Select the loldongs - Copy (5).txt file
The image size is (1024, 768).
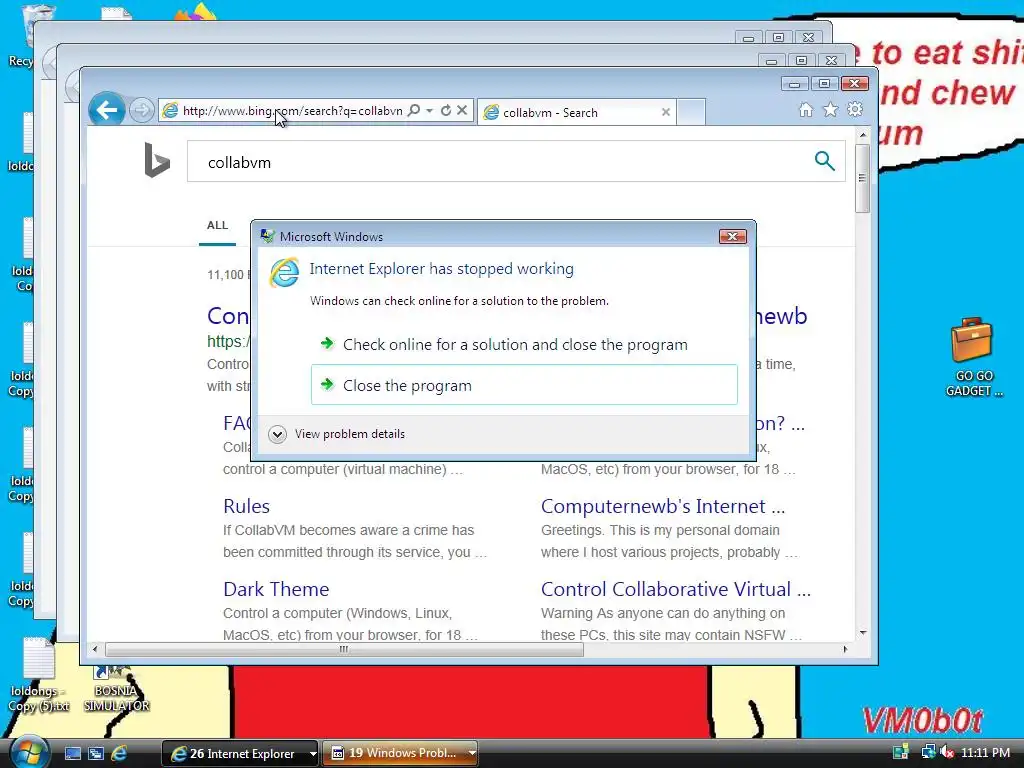(39, 675)
